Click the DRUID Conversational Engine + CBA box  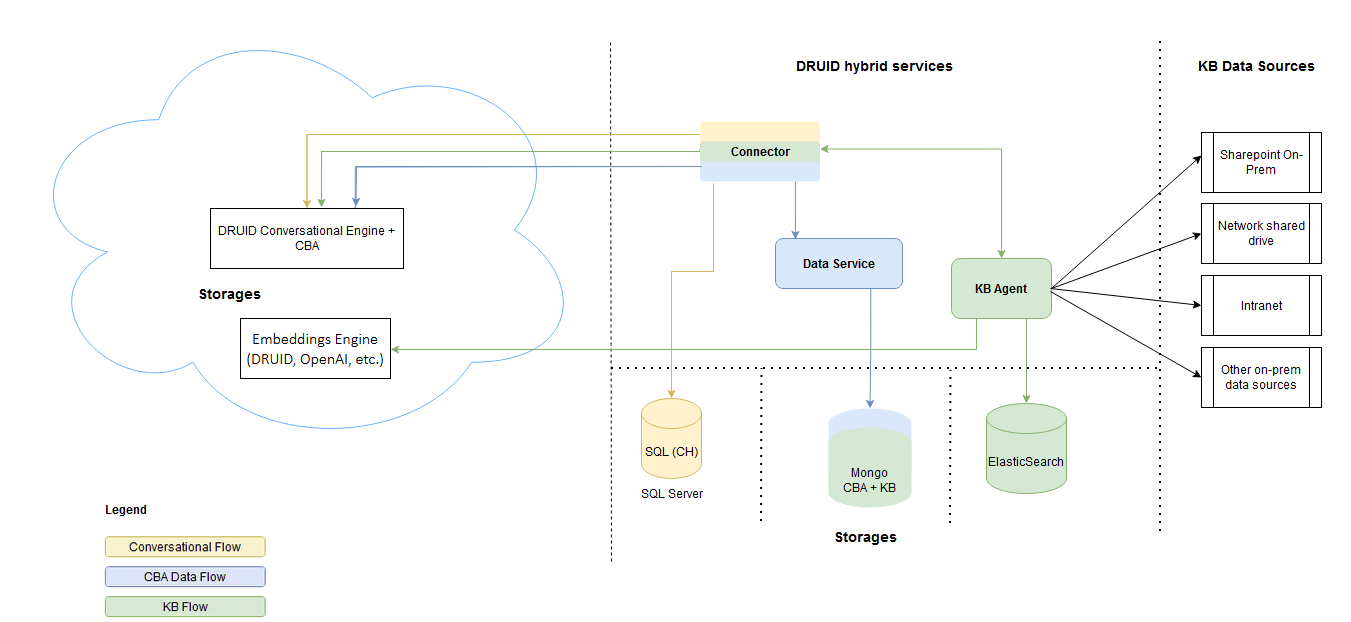click(307, 238)
